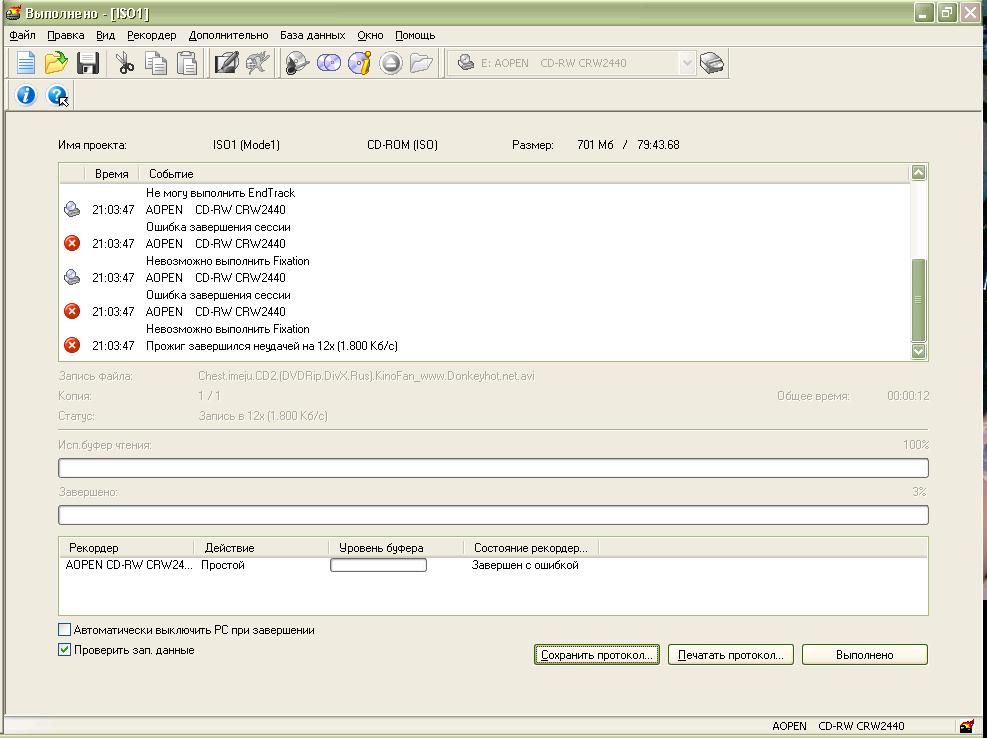987x738 pixels.
Task: Click the application icon in the title bar
Action: (13, 13)
